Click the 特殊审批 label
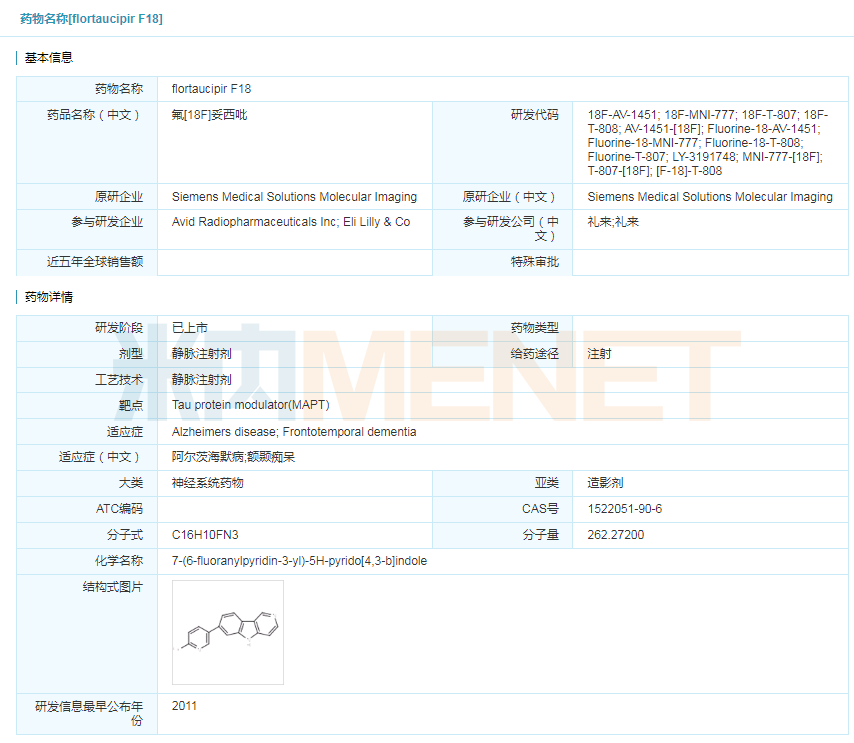Image resolution: width=854 pixels, height=743 pixels. pos(535,262)
